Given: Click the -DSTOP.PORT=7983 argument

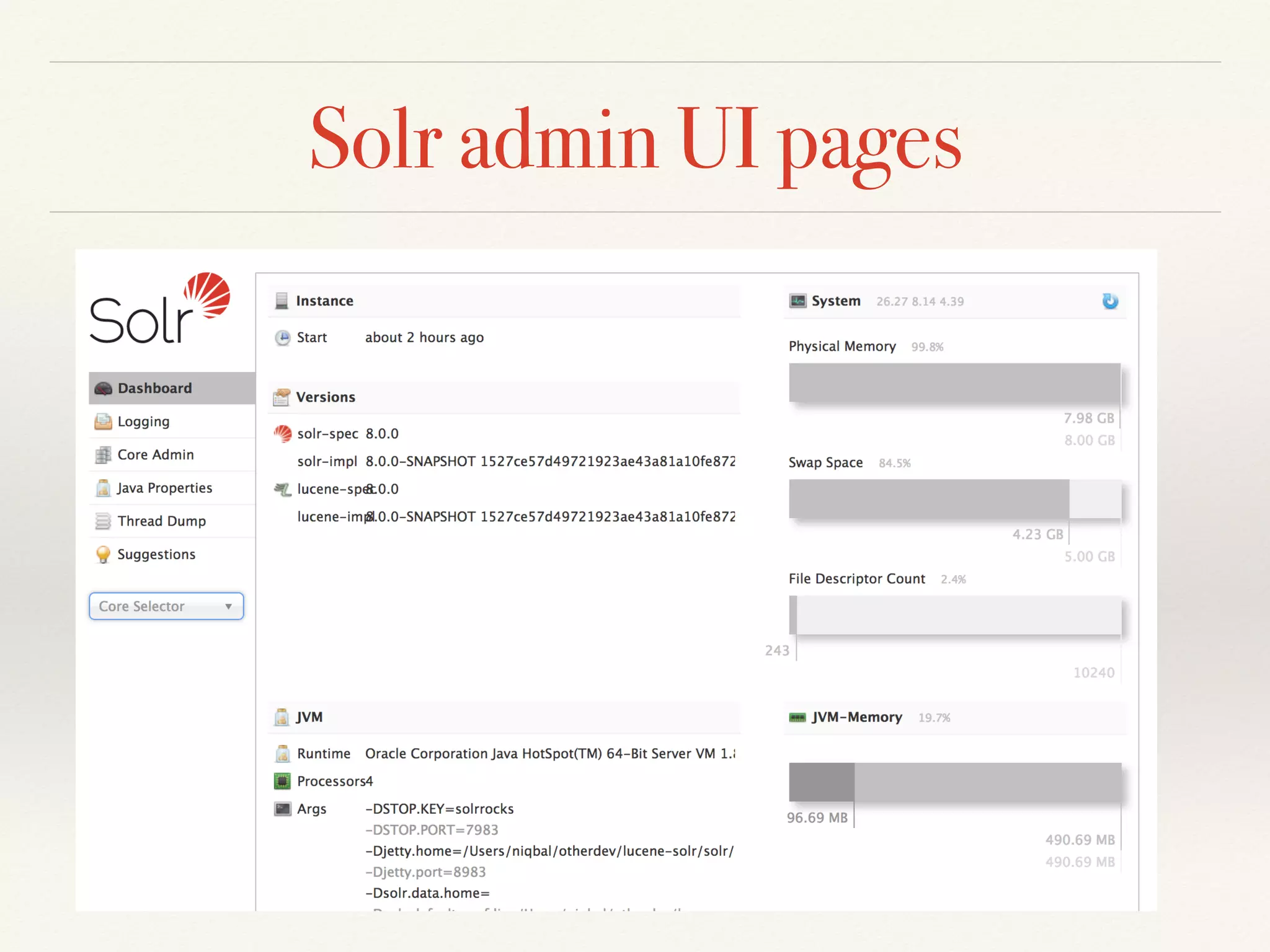Looking at the screenshot, I should 432,830.
